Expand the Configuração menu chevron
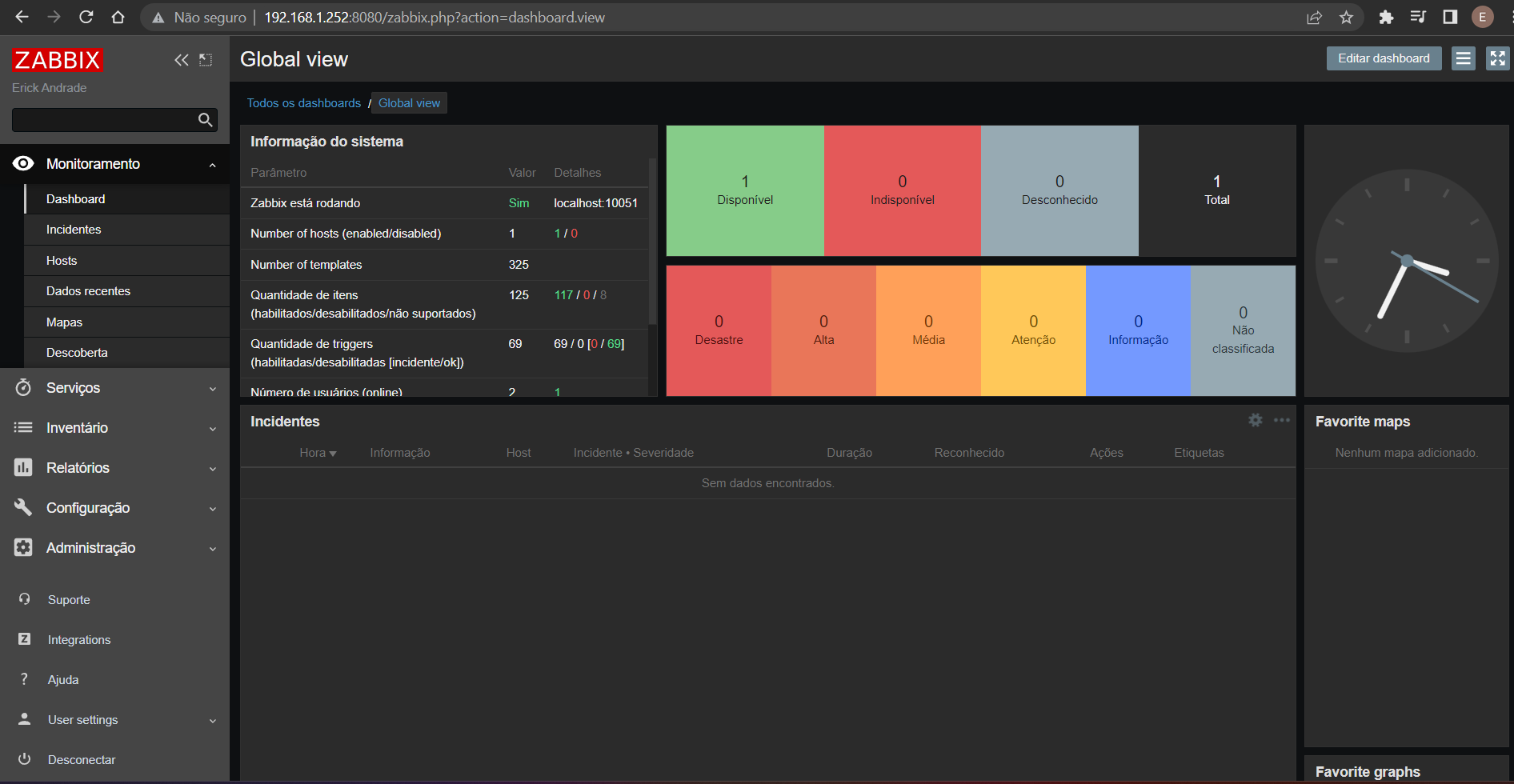This screenshot has height=784, width=1514. click(213, 509)
